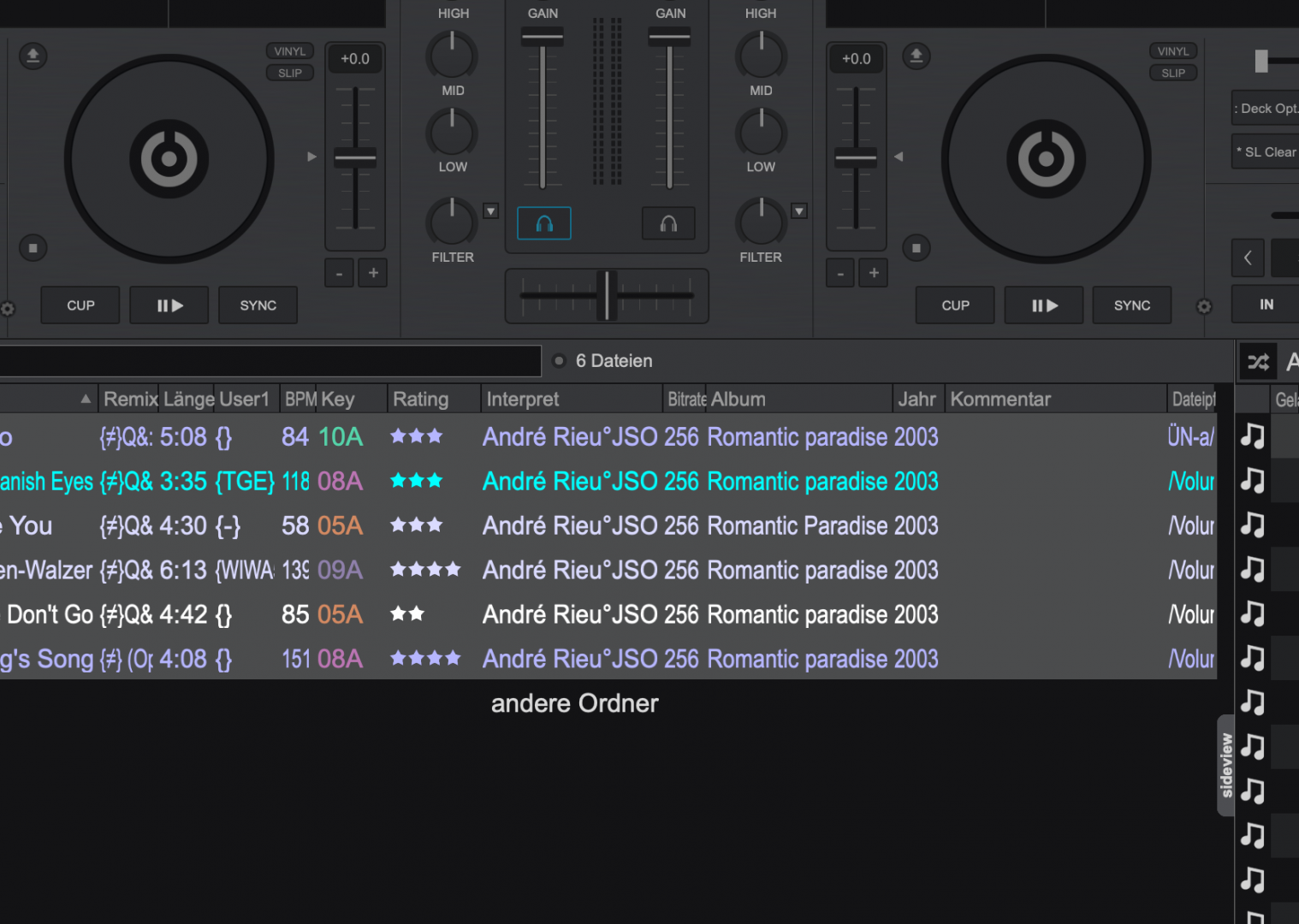1299x924 pixels.
Task: Click the shuffle icon above sideview
Action: [x=1258, y=362]
